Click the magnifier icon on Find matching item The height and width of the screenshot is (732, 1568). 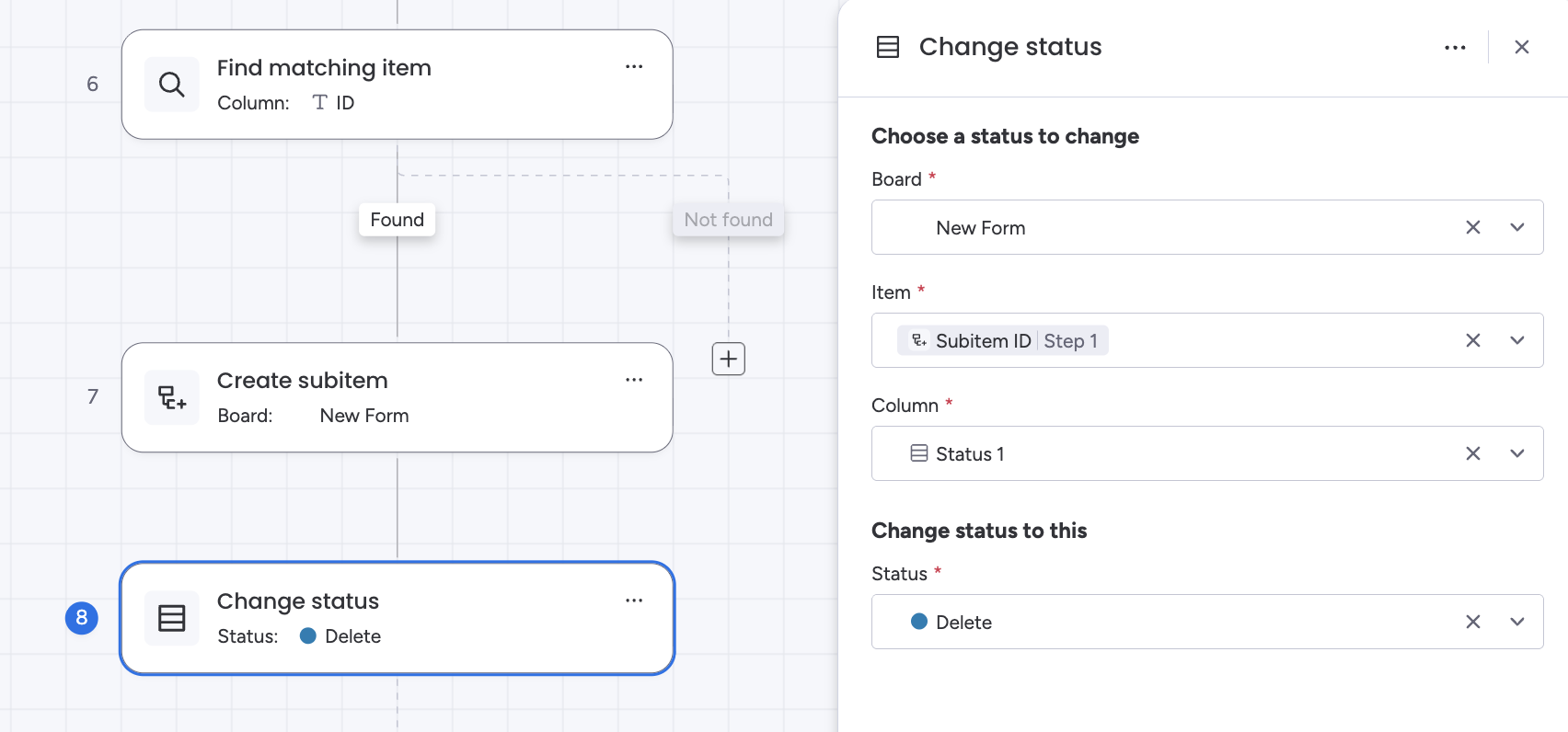(x=172, y=85)
